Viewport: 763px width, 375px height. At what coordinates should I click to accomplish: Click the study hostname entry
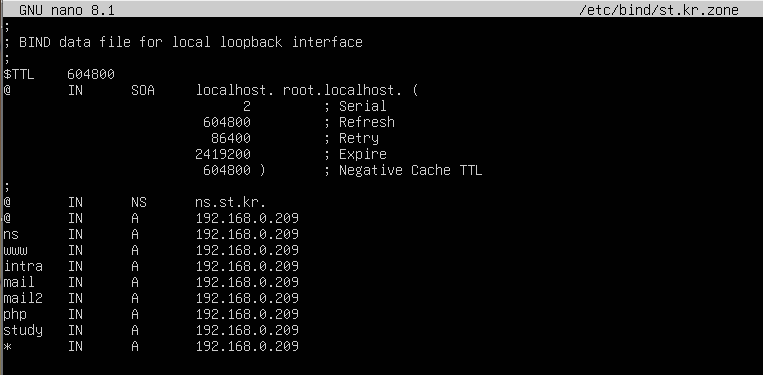(x=23, y=331)
